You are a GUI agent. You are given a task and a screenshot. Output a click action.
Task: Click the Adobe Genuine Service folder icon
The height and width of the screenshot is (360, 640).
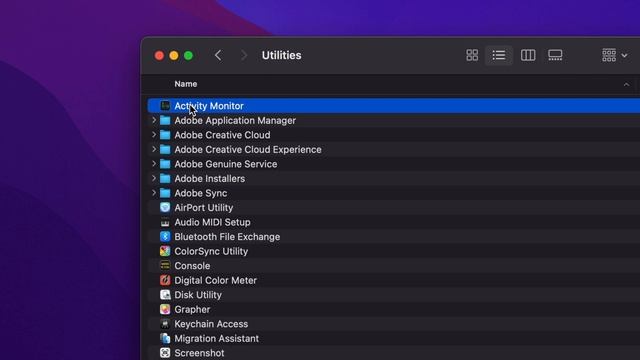pyautogui.click(x=165, y=164)
